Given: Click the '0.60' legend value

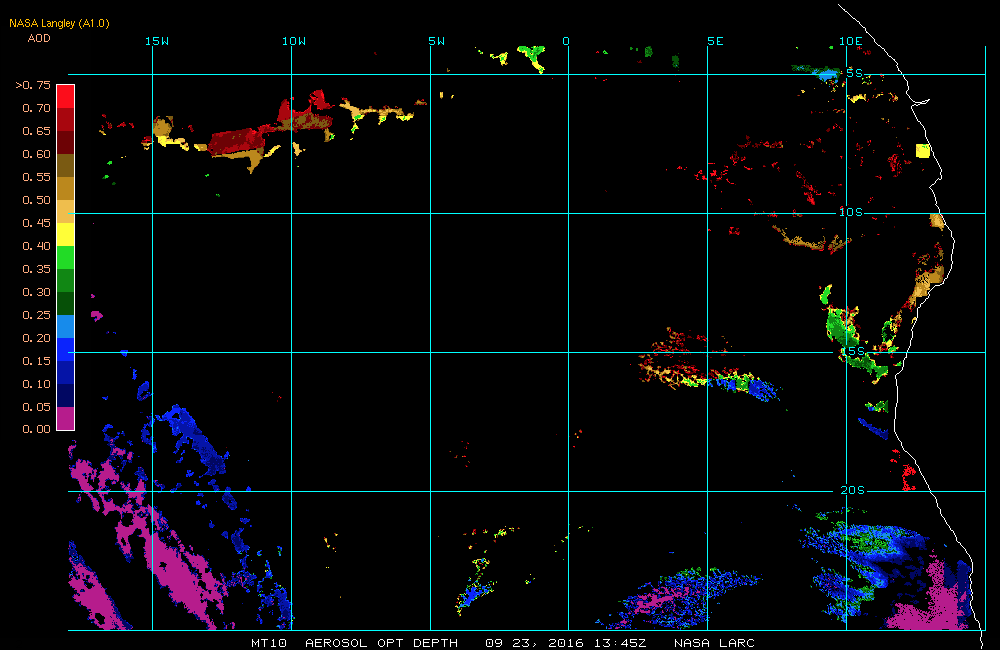Looking at the screenshot, I should [x=36, y=154].
